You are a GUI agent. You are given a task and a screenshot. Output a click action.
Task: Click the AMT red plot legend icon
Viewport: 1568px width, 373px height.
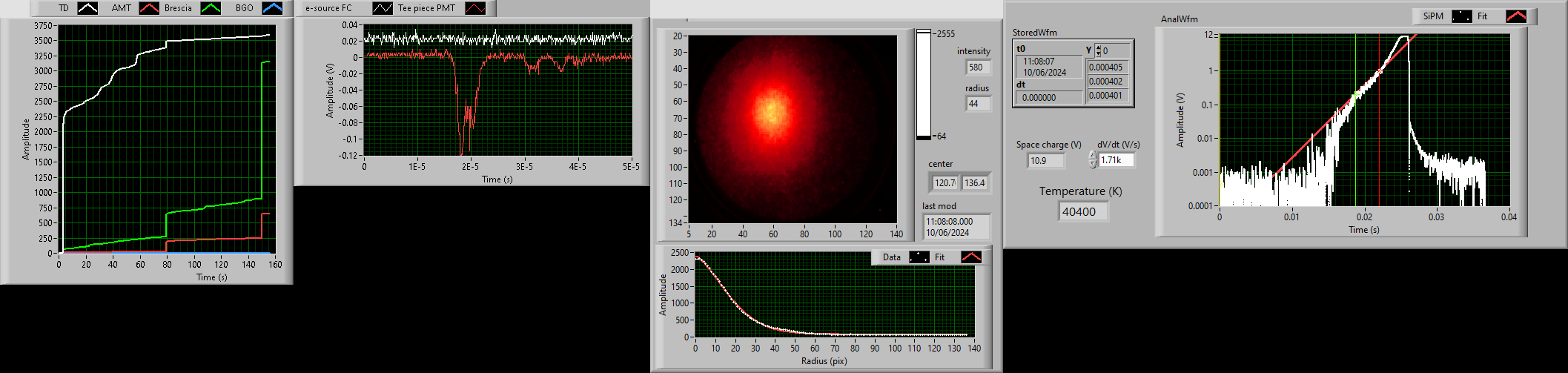[x=150, y=8]
